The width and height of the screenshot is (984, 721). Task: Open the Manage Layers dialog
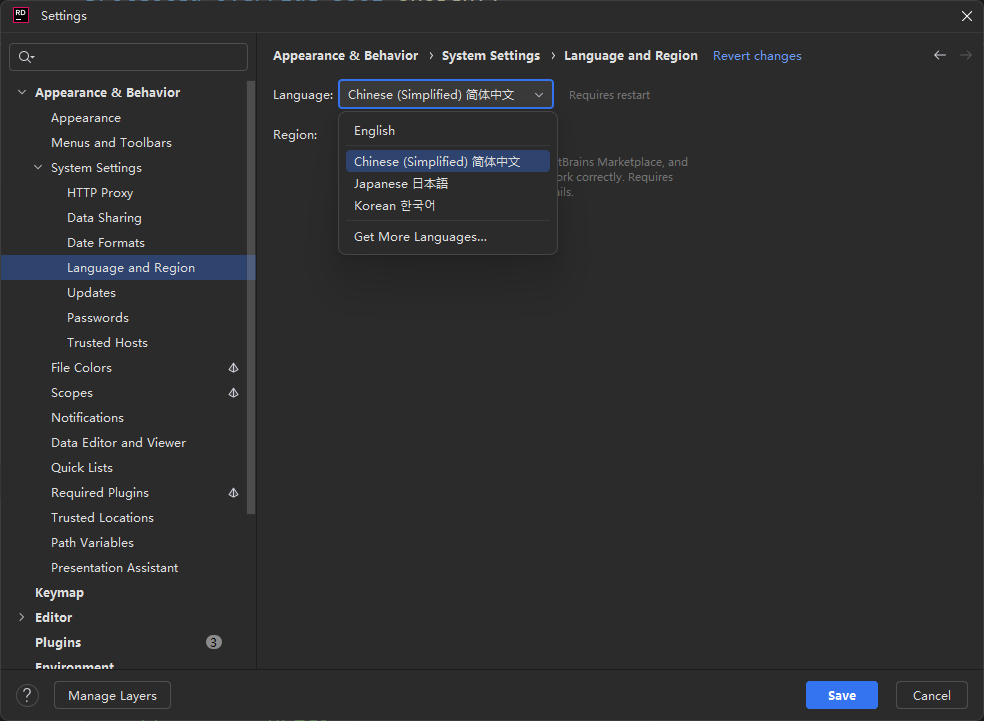[x=112, y=695]
